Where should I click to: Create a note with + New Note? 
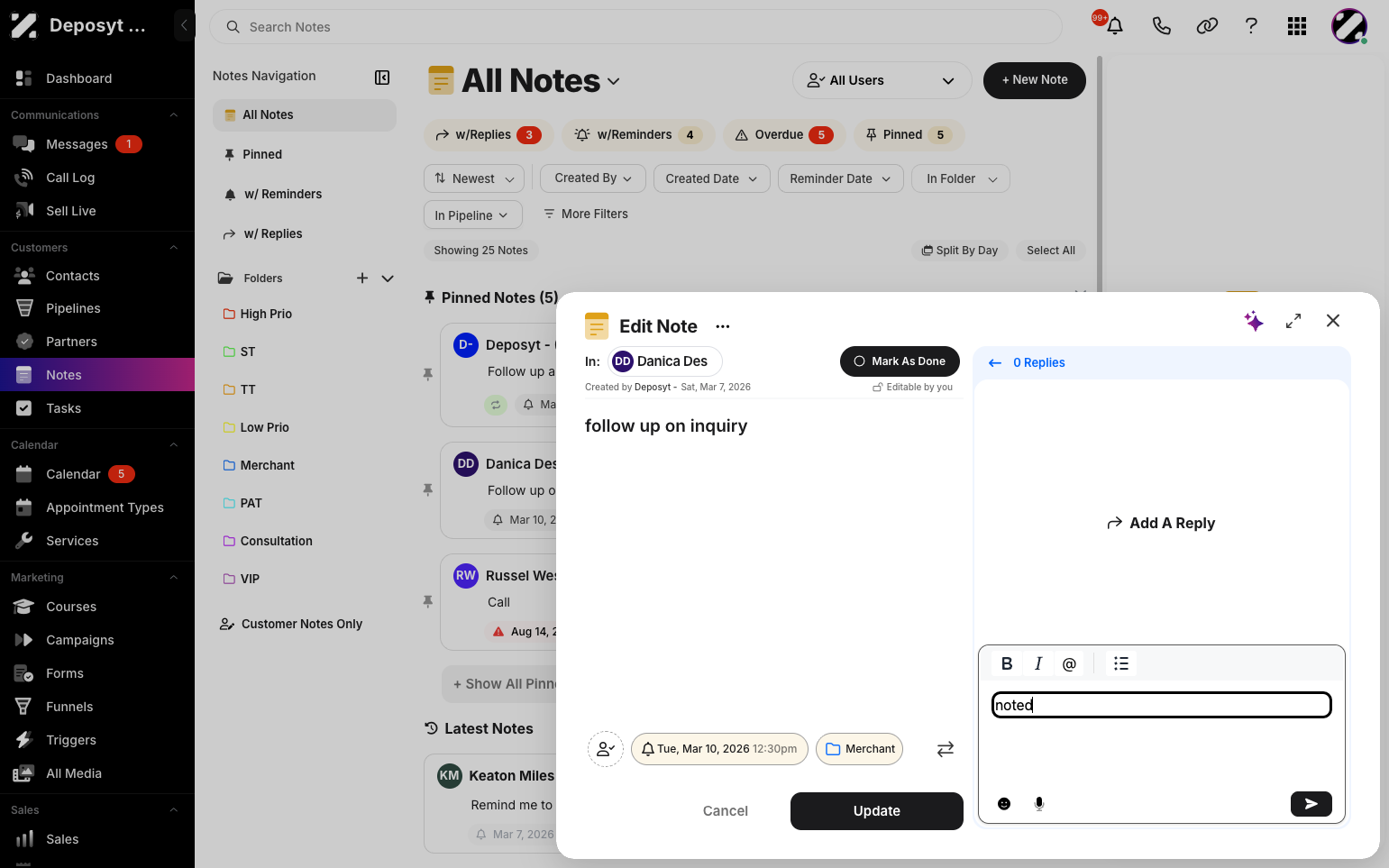pos(1035,80)
